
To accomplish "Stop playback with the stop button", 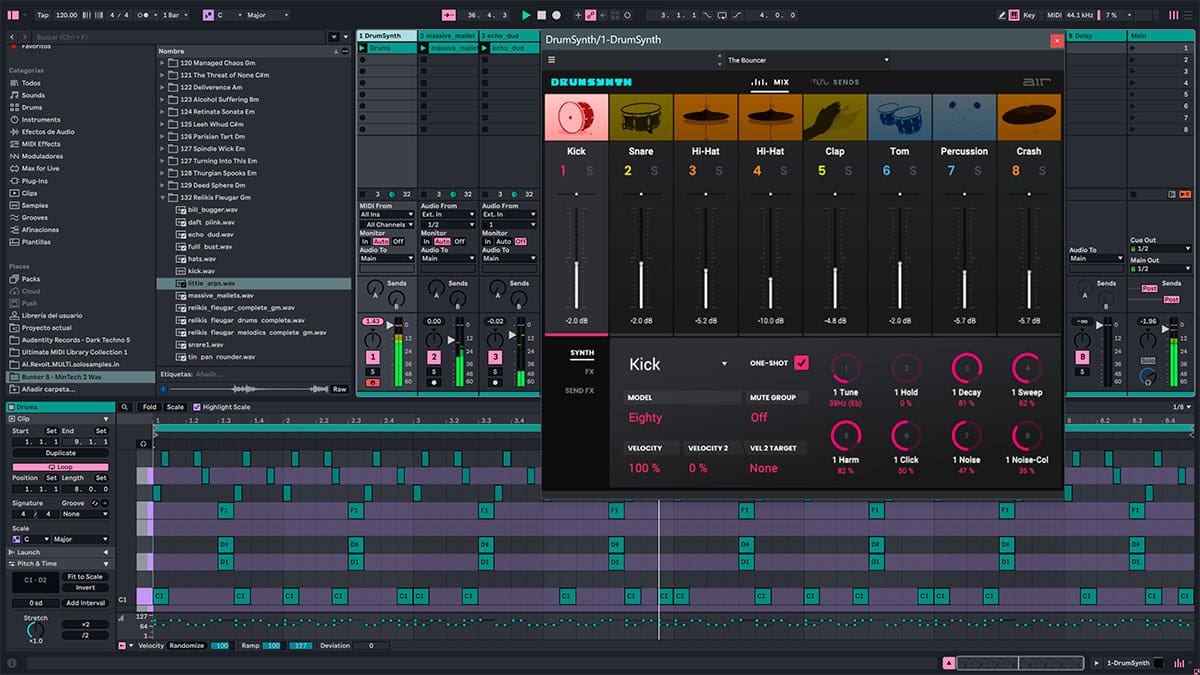I will tap(541, 15).
